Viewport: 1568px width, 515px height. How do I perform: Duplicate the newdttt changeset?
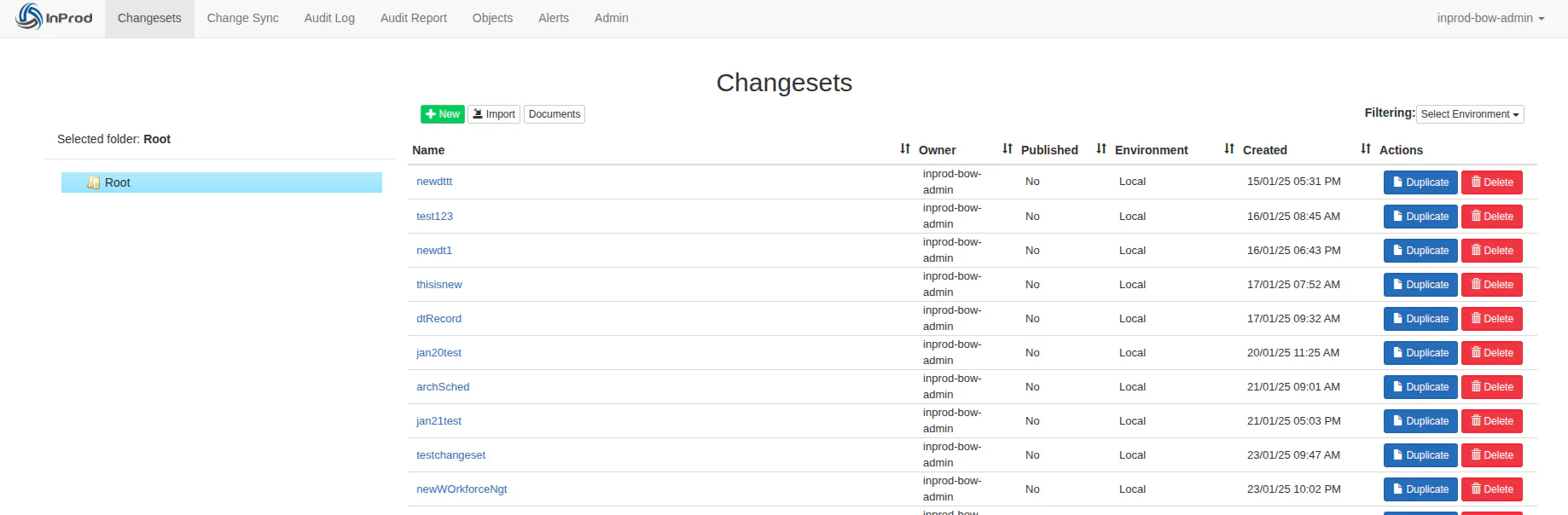click(1420, 182)
